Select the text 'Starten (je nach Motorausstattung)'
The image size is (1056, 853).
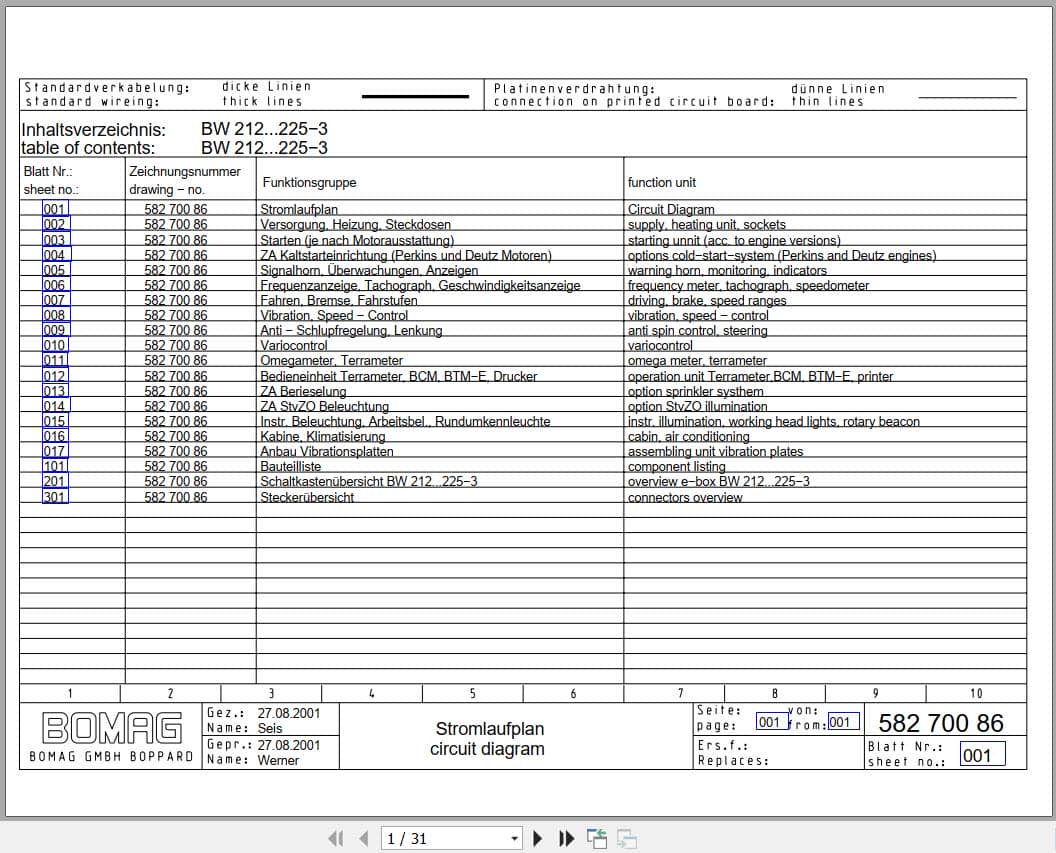(357, 240)
